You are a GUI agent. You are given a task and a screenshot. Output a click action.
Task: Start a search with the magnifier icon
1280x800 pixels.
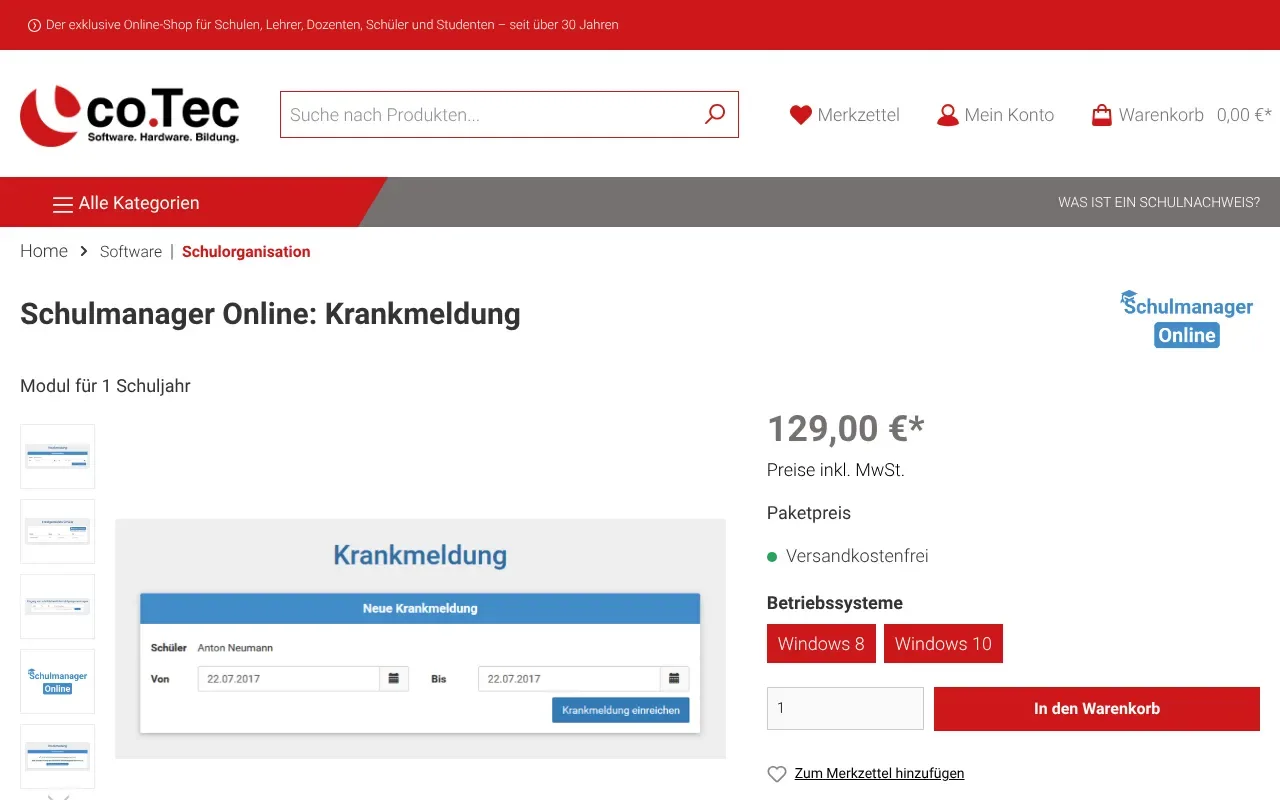point(714,114)
